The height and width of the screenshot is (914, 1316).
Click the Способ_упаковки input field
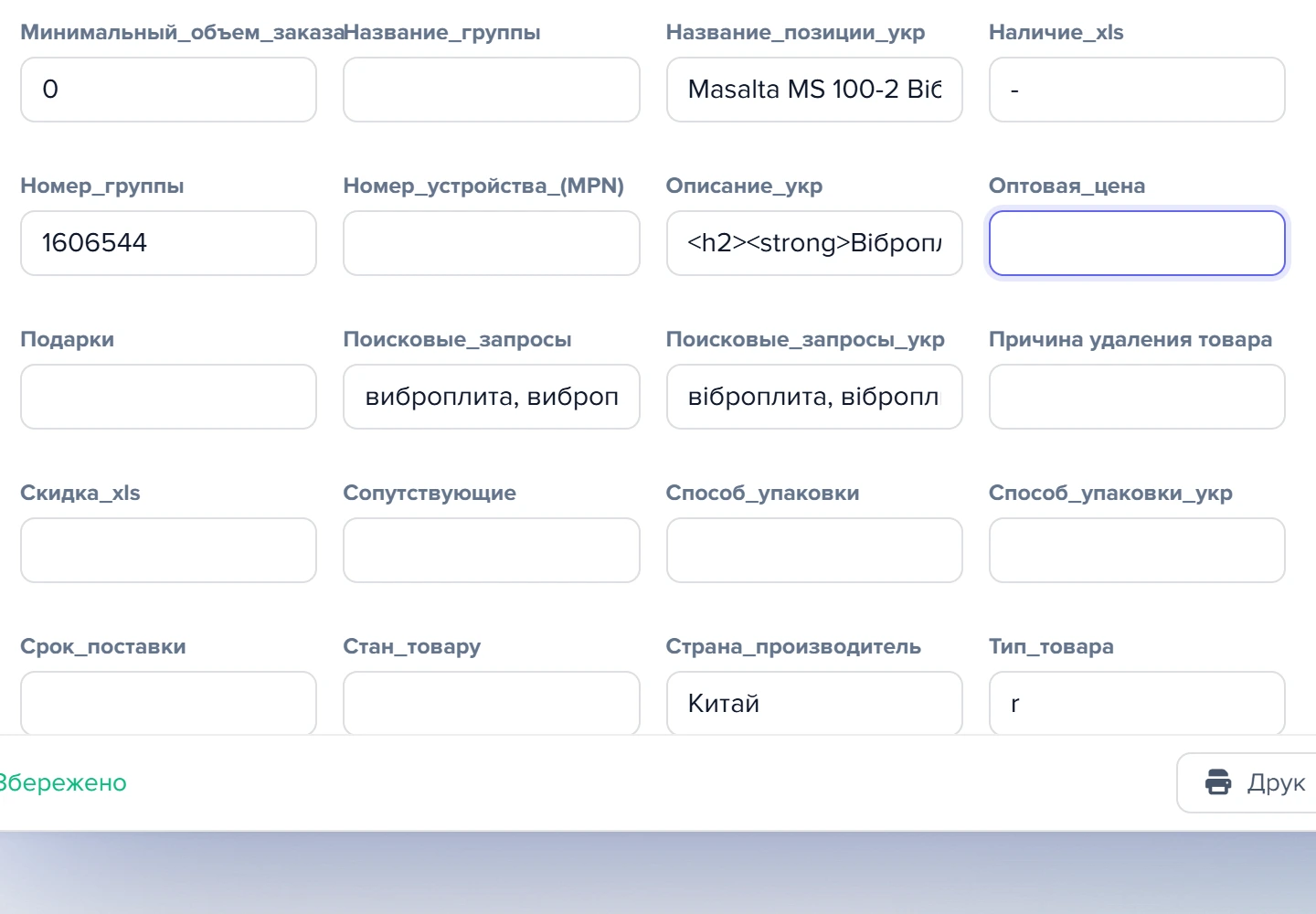[814, 550]
